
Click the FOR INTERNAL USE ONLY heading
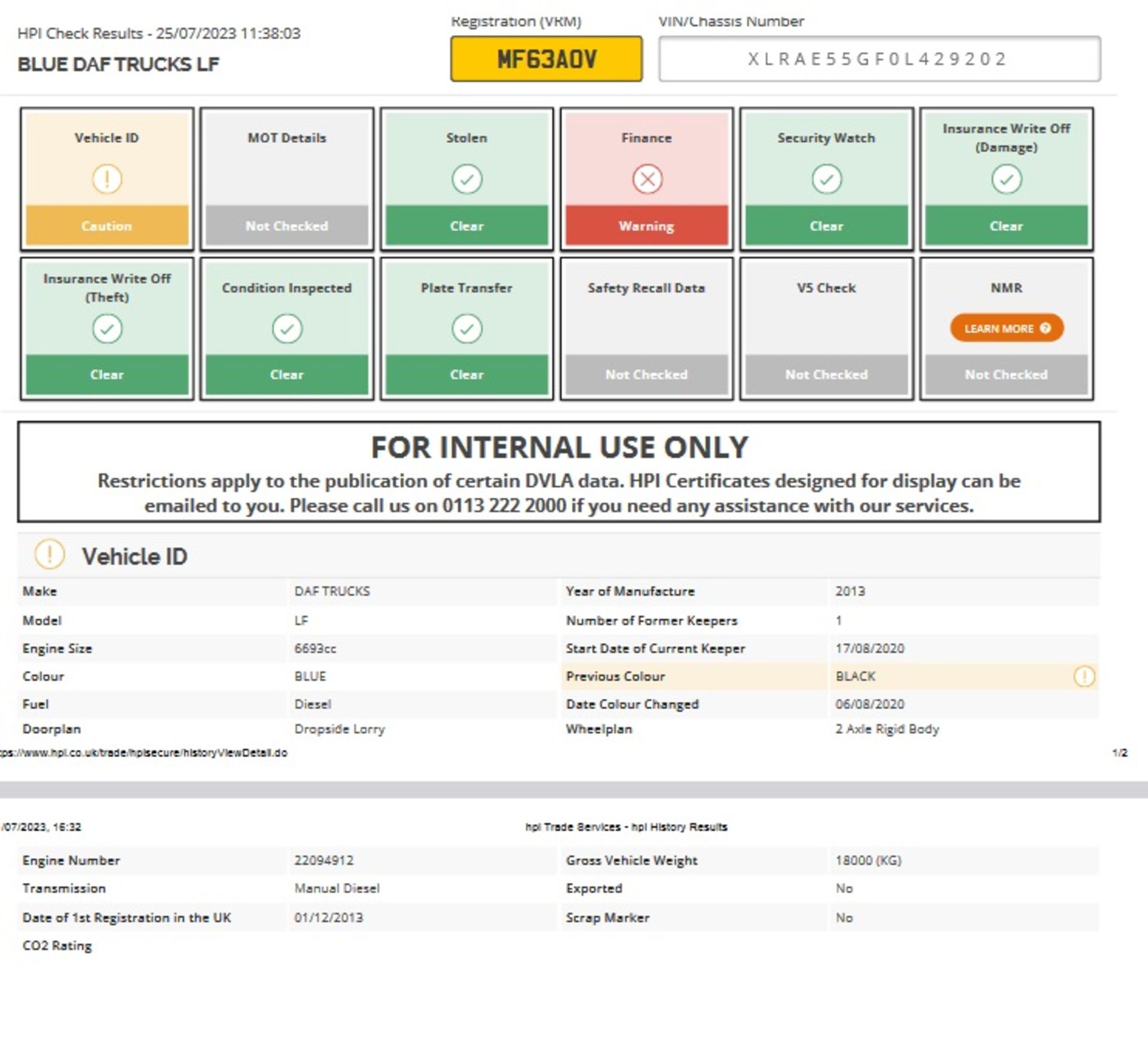559,447
